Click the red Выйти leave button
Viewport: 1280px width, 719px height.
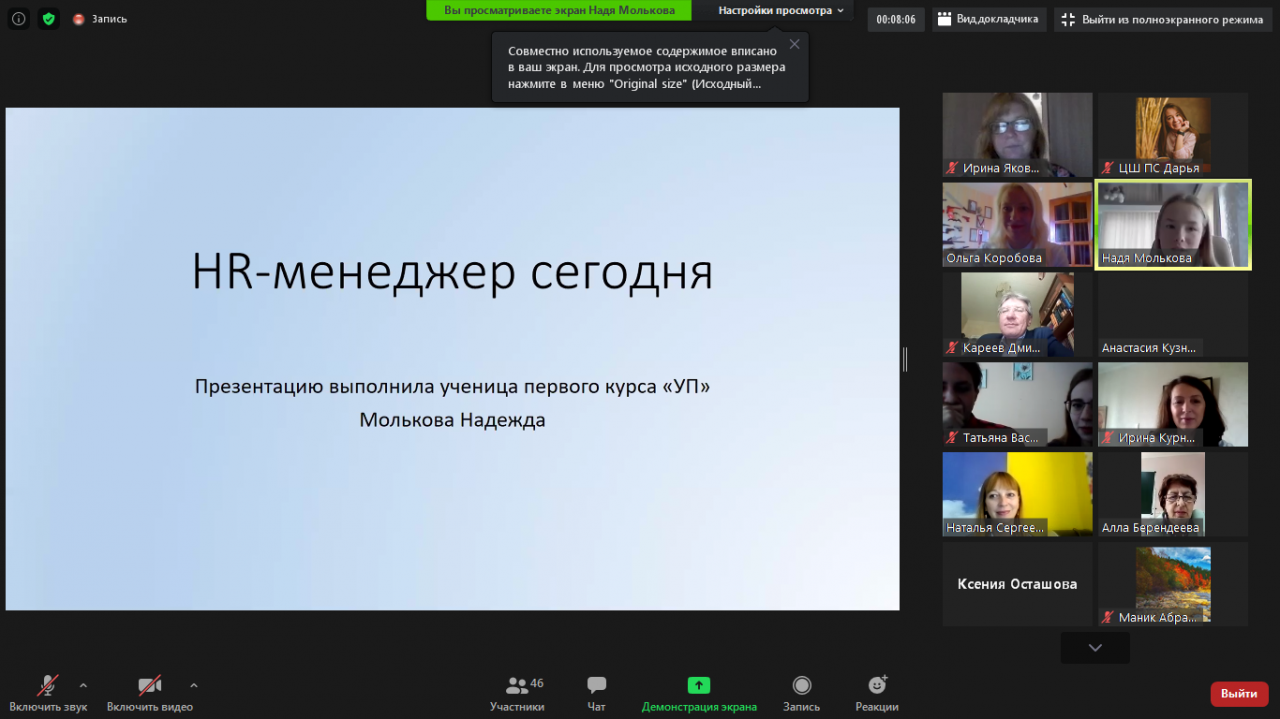(x=1239, y=693)
